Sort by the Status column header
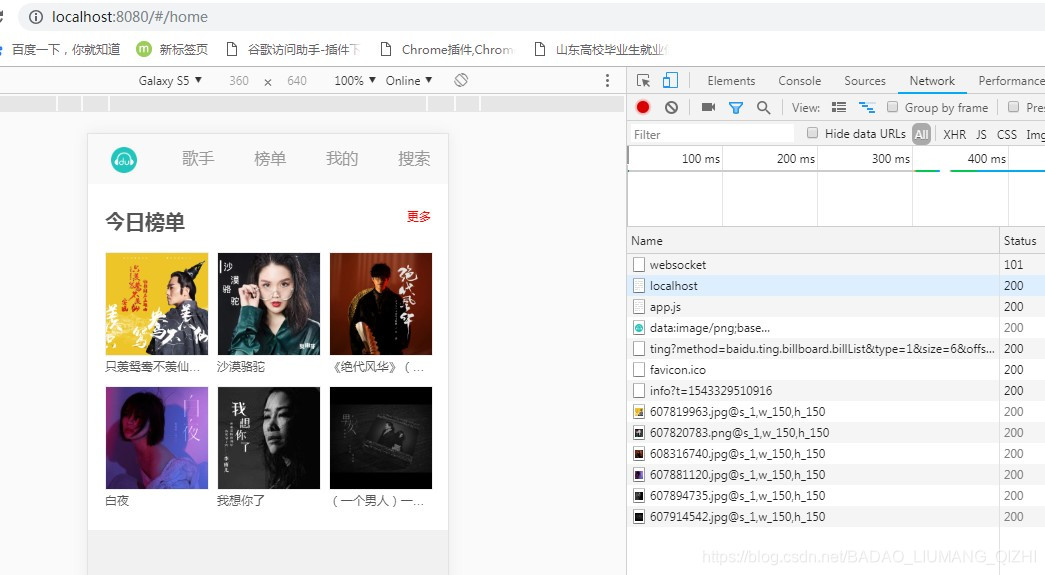 click(1022, 241)
